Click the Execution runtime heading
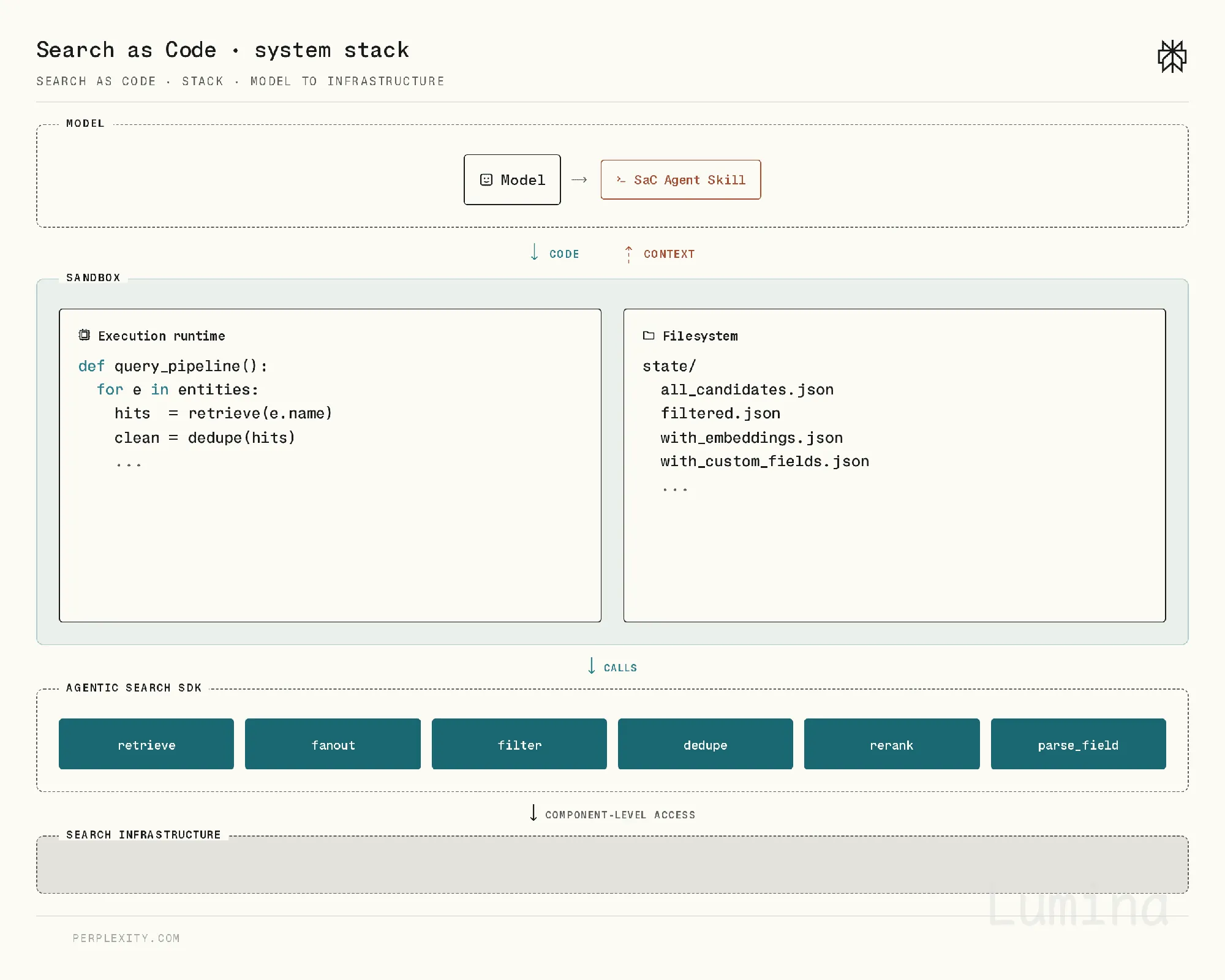 pos(162,336)
